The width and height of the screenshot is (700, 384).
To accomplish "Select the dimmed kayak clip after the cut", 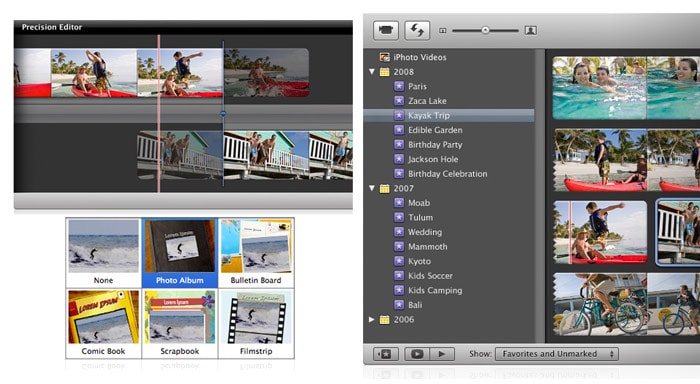I will 267,73.
